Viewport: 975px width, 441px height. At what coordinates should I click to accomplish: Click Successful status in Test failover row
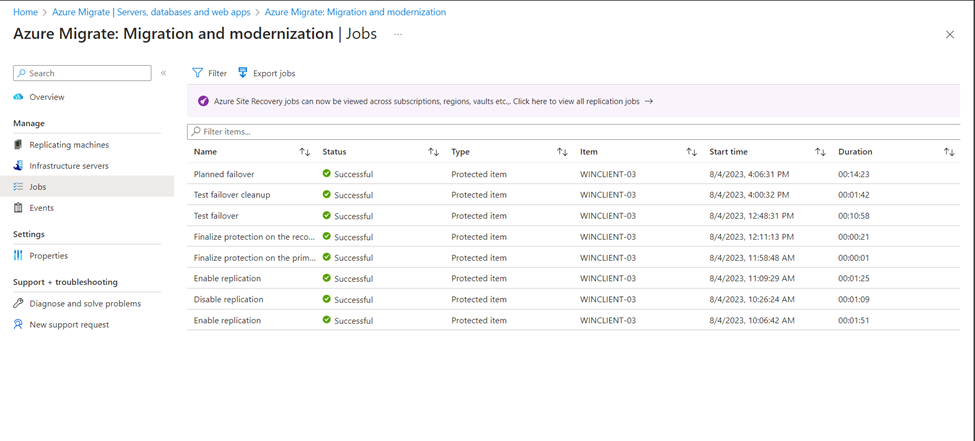pos(353,216)
